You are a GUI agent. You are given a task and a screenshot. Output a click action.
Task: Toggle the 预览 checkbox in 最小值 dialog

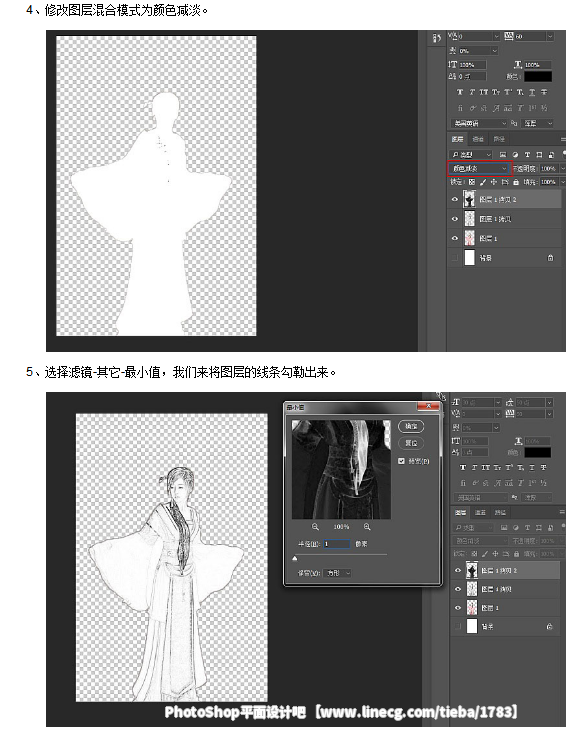401,461
